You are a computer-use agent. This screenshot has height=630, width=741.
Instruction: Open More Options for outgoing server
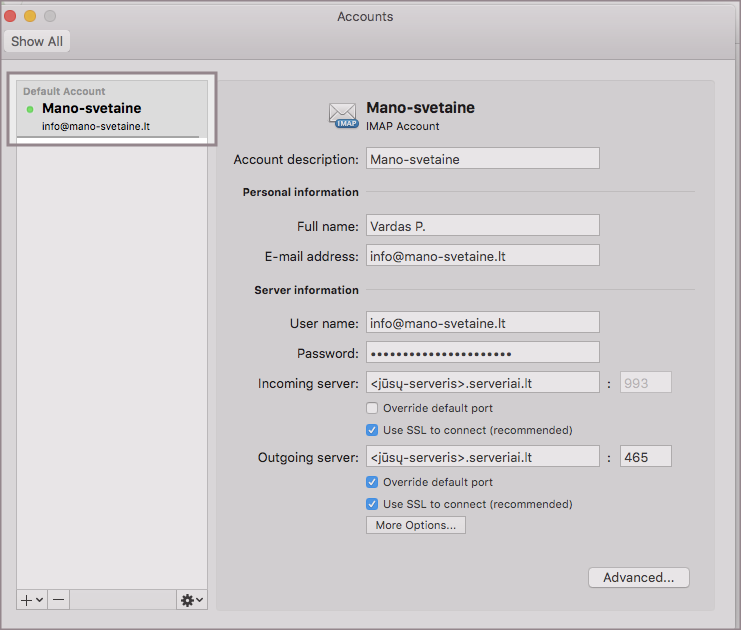point(415,525)
